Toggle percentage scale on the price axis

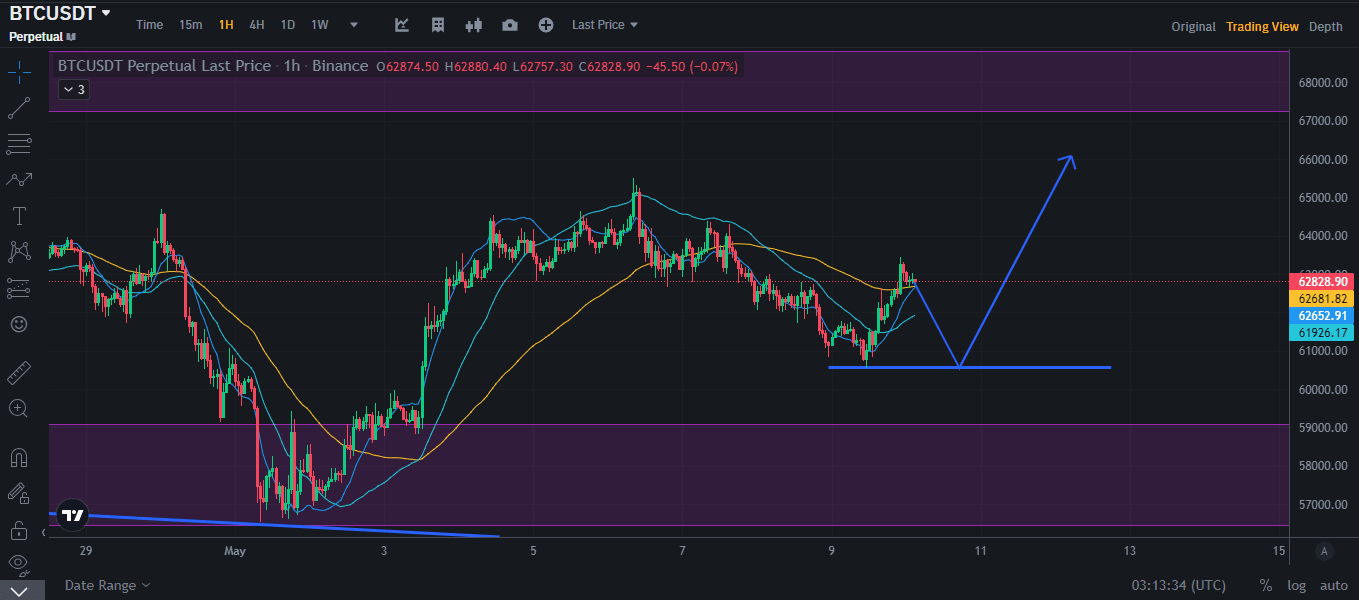(x=1264, y=585)
